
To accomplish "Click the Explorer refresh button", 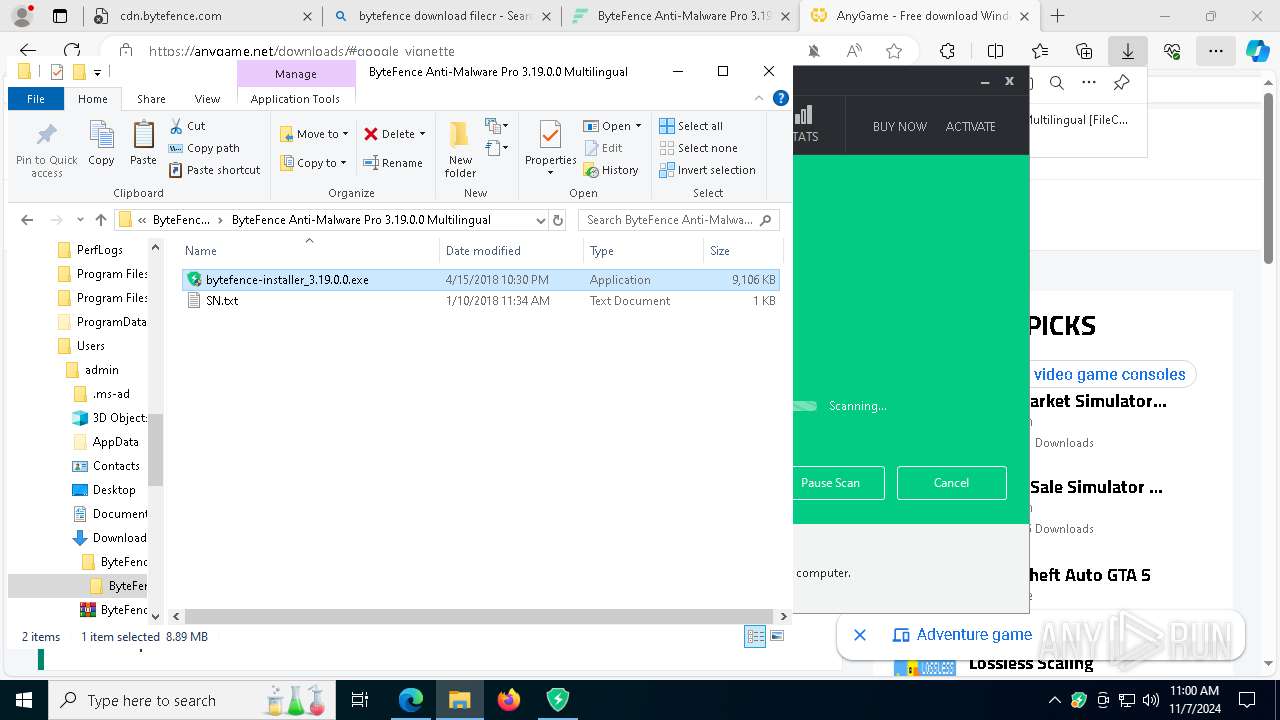I will 558,220.
